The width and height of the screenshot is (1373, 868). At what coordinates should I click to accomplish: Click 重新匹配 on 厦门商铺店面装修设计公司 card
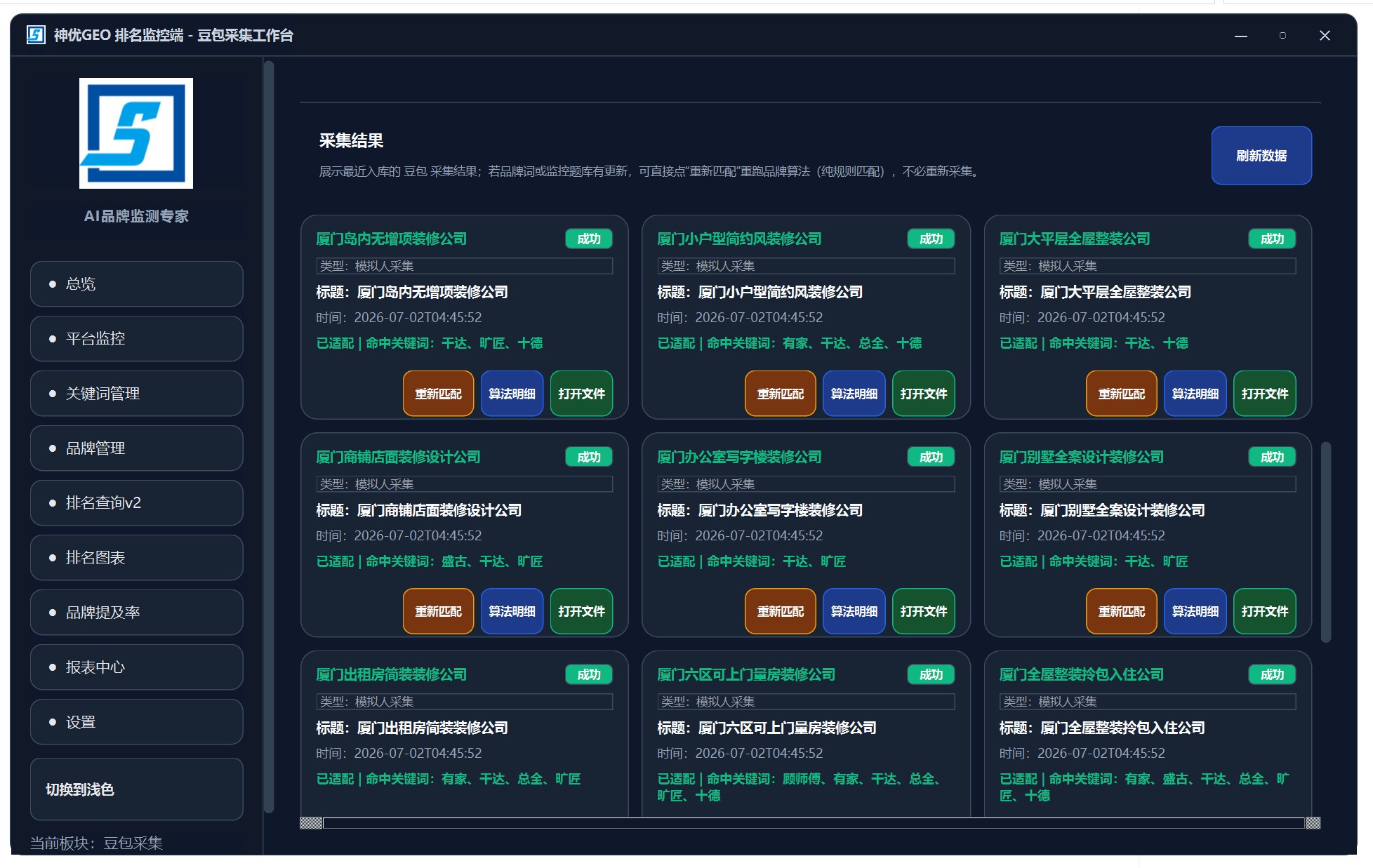point(438,611)
